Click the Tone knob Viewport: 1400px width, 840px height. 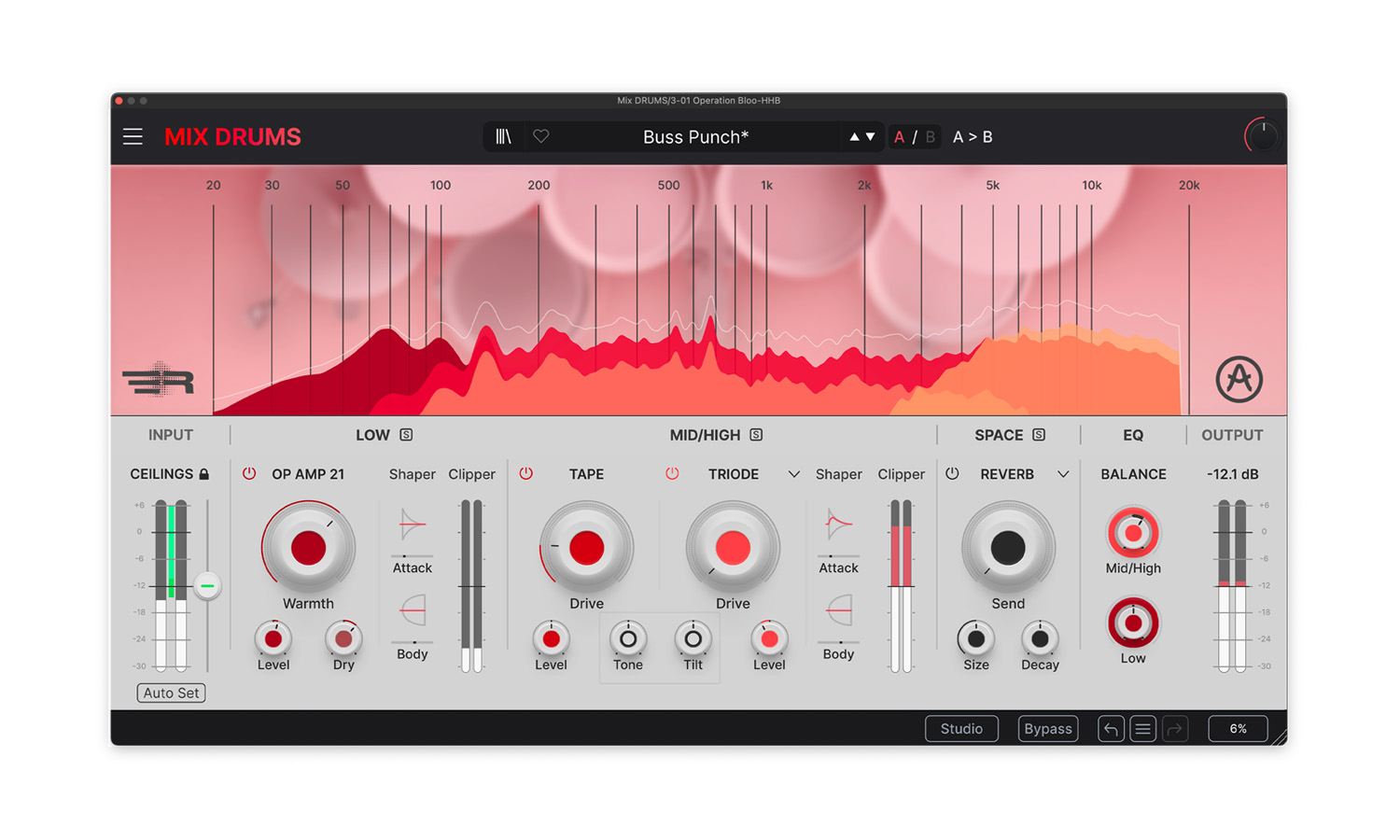pos(628,639)
